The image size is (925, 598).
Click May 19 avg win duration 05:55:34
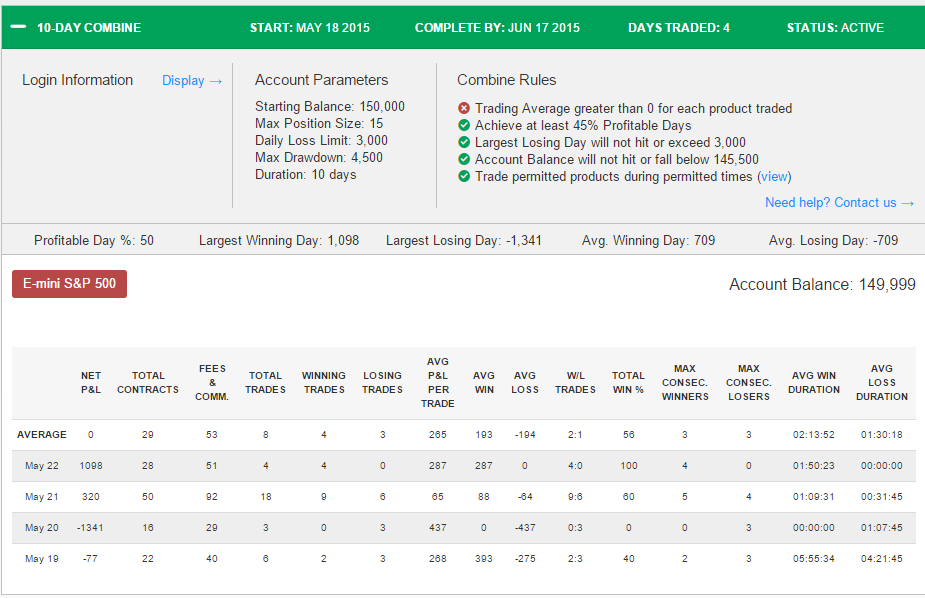pyautogui.click(x=814, y=558)
